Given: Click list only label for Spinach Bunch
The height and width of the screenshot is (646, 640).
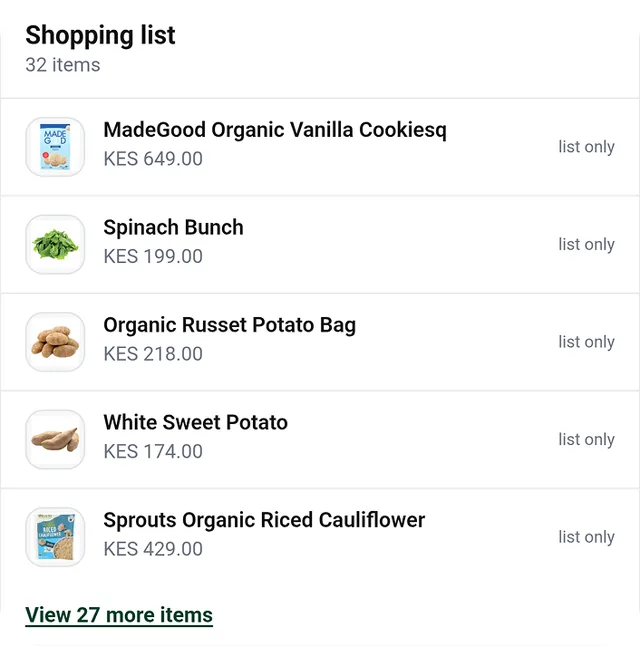Looking at the screenshot, I should click(x=586, y=245).
